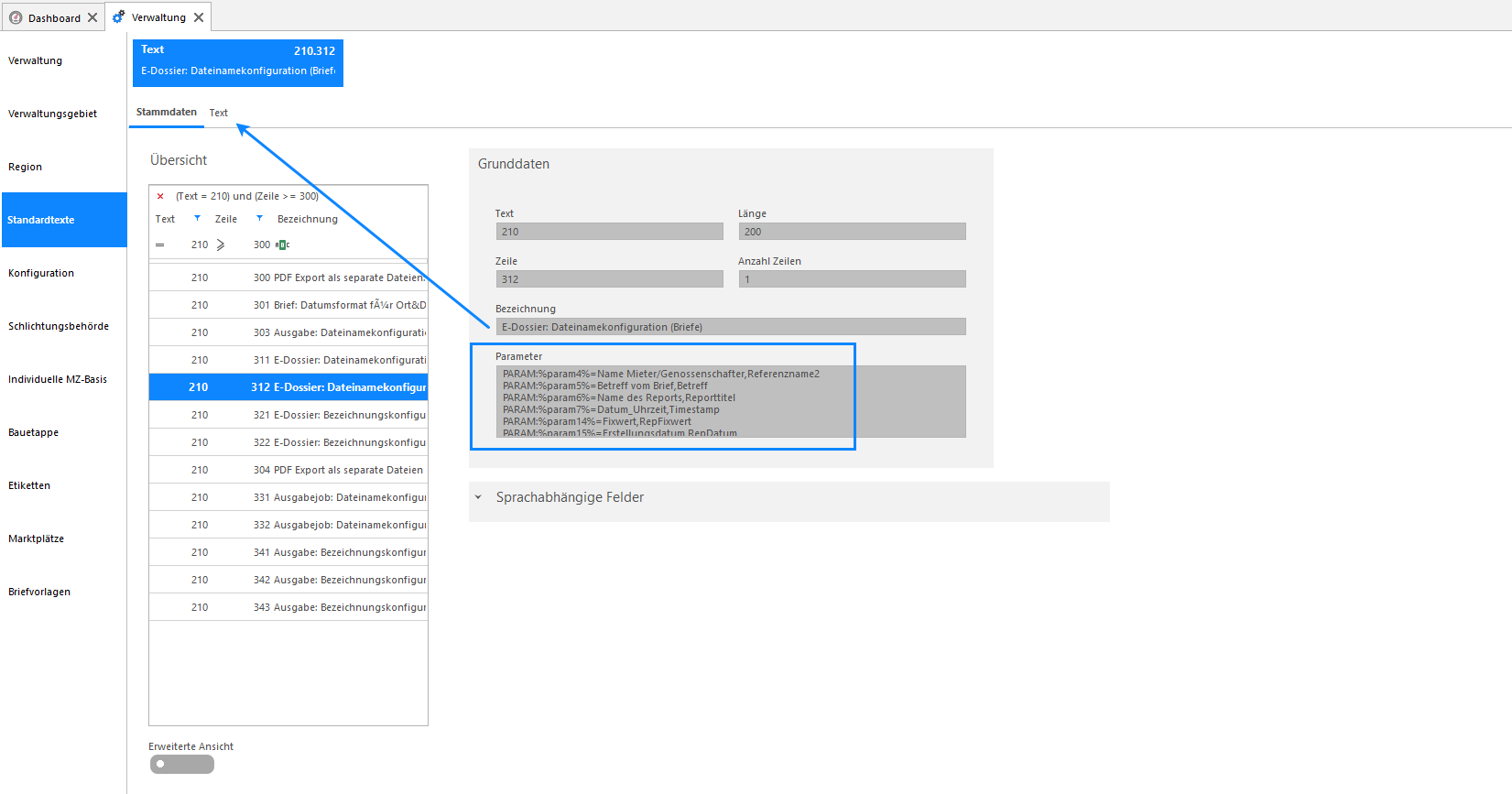
Task: Select row 343 Ausgabe: Bezeichnungskonfiguration
Action: point(288,607)
